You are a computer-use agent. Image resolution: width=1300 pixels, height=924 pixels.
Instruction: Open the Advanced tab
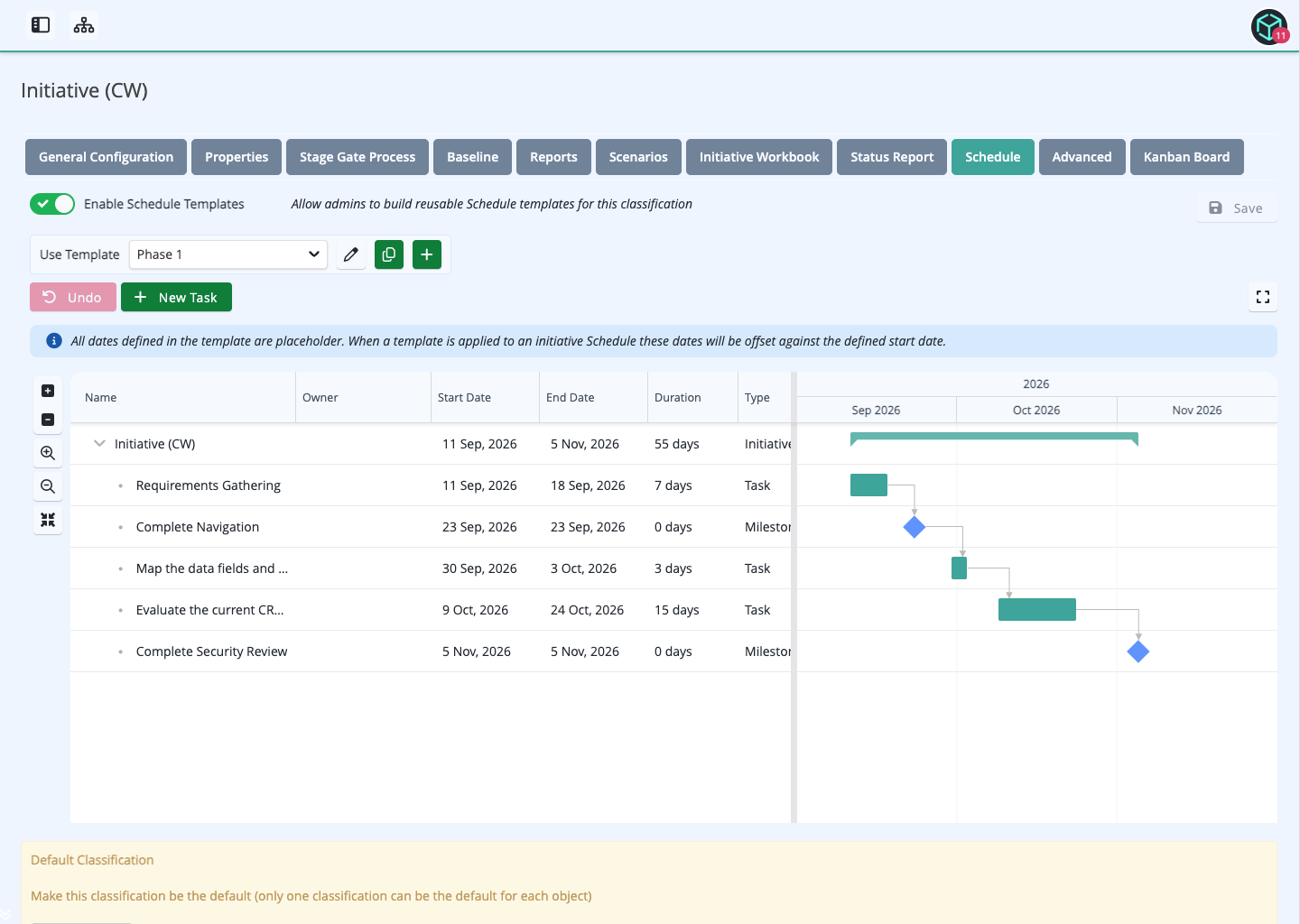(1082, 157)
